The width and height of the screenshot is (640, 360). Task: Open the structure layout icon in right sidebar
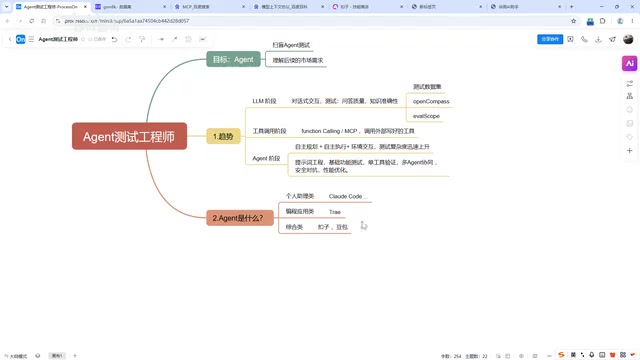point(629,96)
